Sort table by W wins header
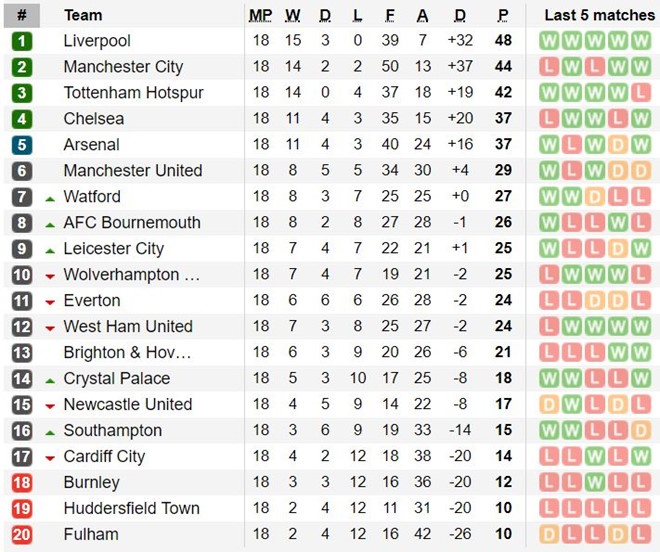Screen dimensions: 660x552 (x=293, y=15)
